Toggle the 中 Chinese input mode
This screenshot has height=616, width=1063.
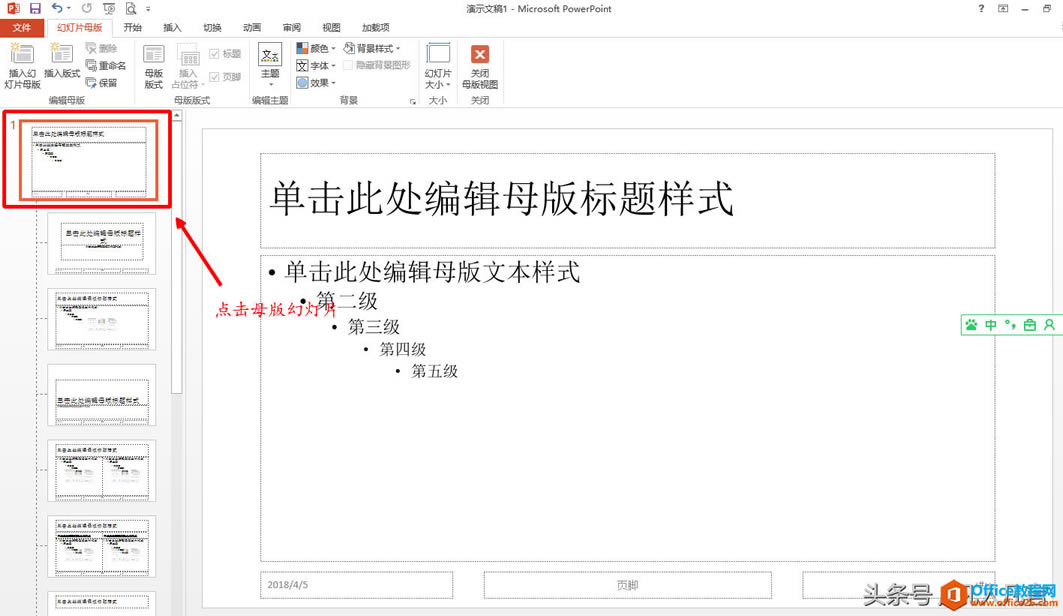point(991,325)
